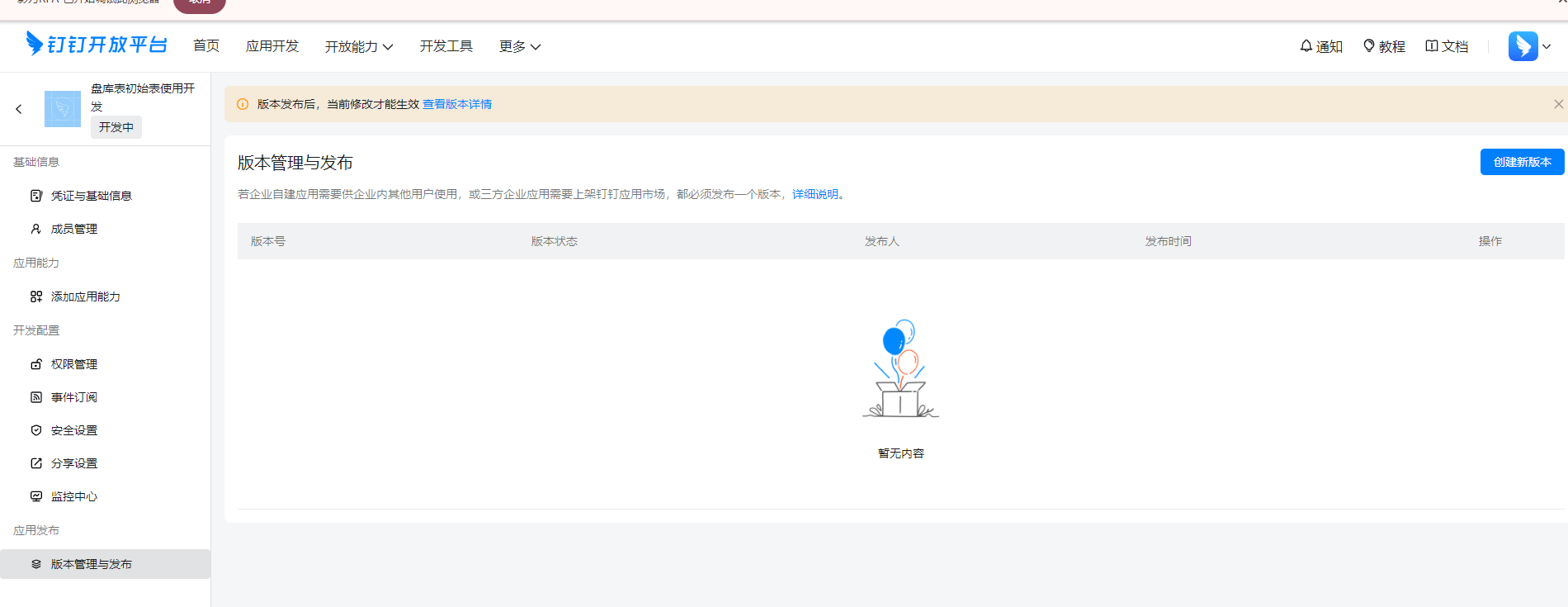Go to 首页 in the top navigation
The height and width of the screenshot is (607, 1568).
coord(206,46)
